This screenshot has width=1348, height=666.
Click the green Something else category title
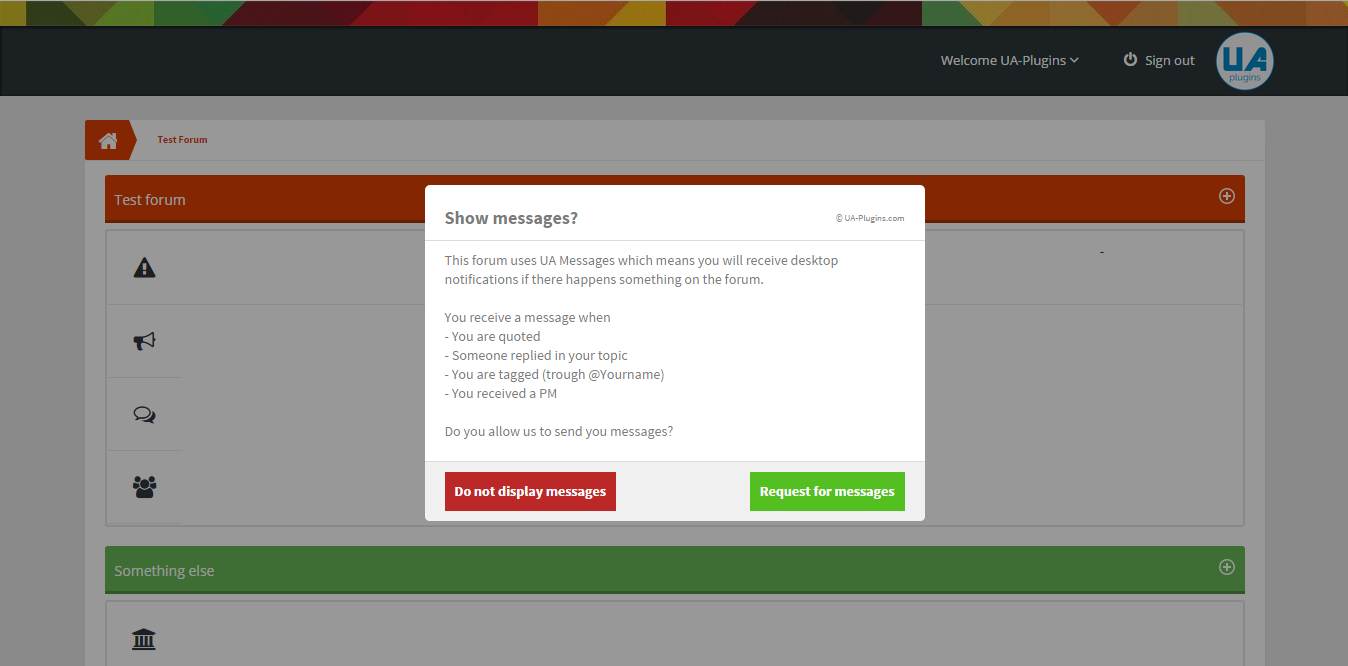(164, 571)
